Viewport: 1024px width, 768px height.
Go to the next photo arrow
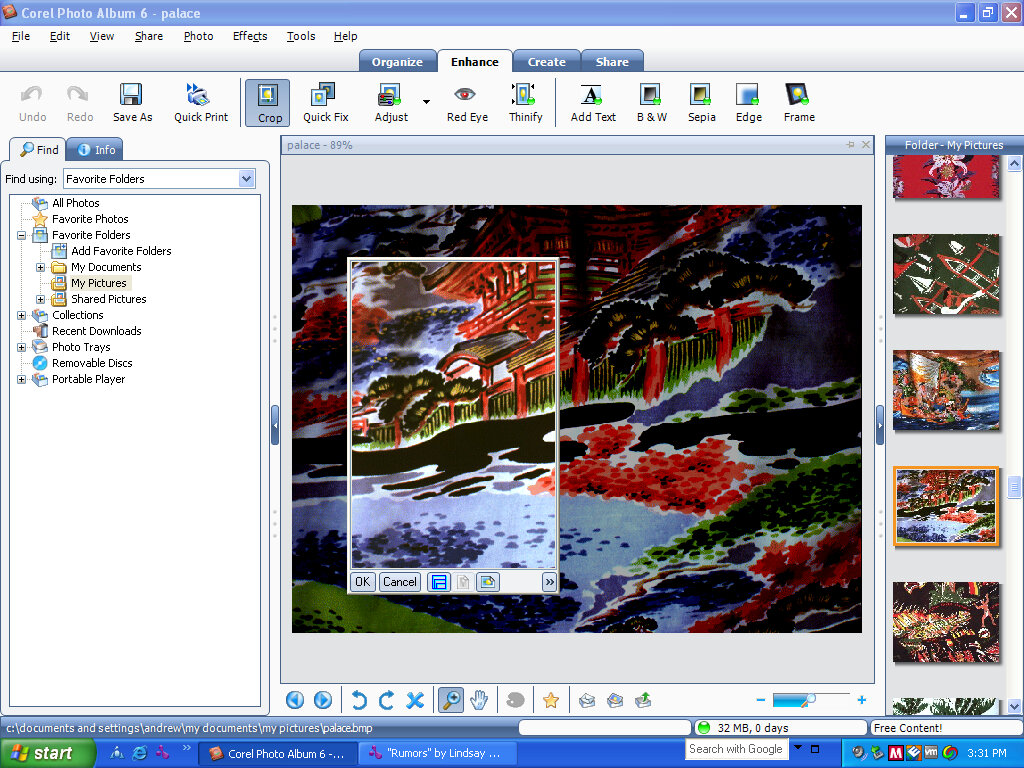[x=323, y=701]
